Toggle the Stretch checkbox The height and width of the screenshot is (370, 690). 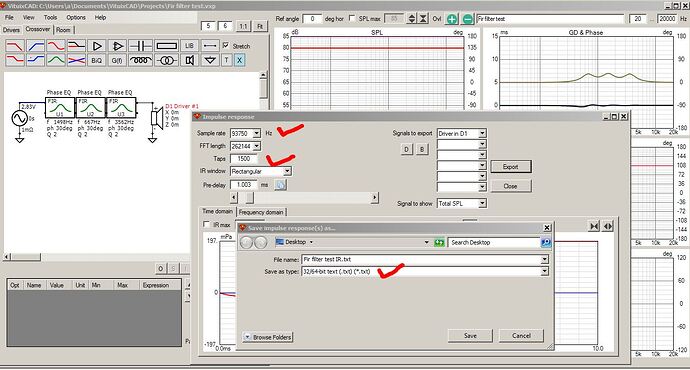tap(226, 45)
